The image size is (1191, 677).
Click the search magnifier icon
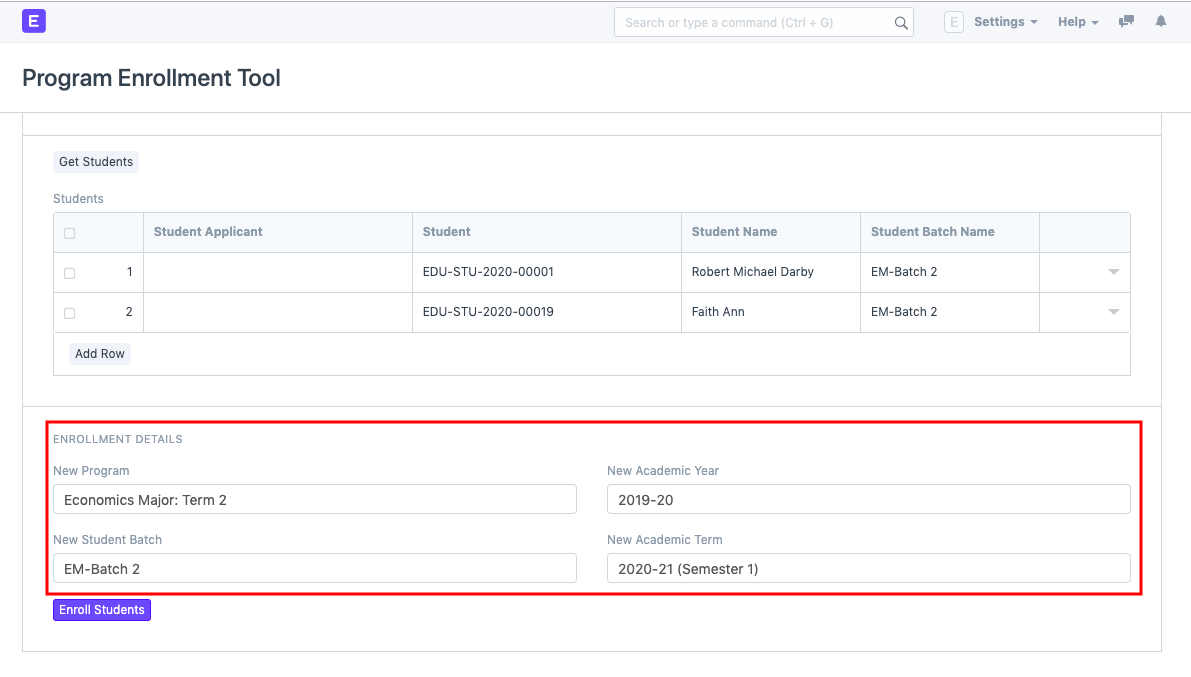pyautogui.click(x=899, y=21)
